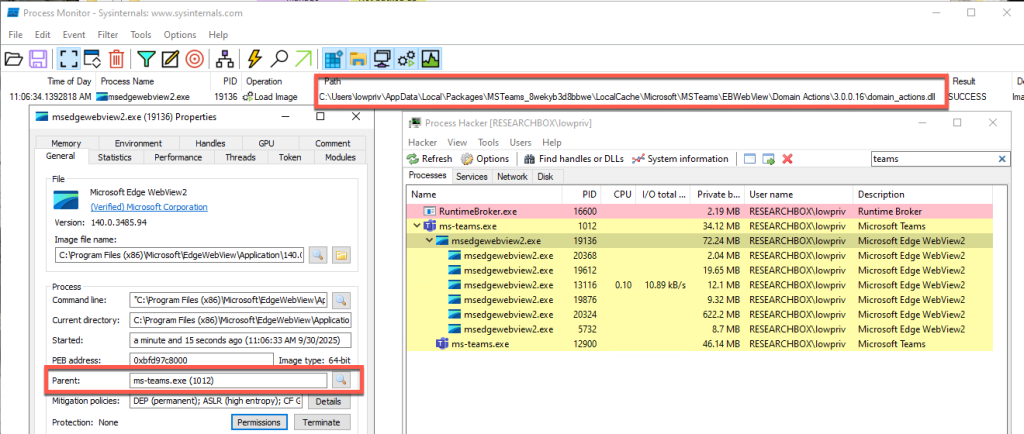1024x434 pixels.
Task: Open the Process Monitor File menu
Action: (x=15, y=35)
